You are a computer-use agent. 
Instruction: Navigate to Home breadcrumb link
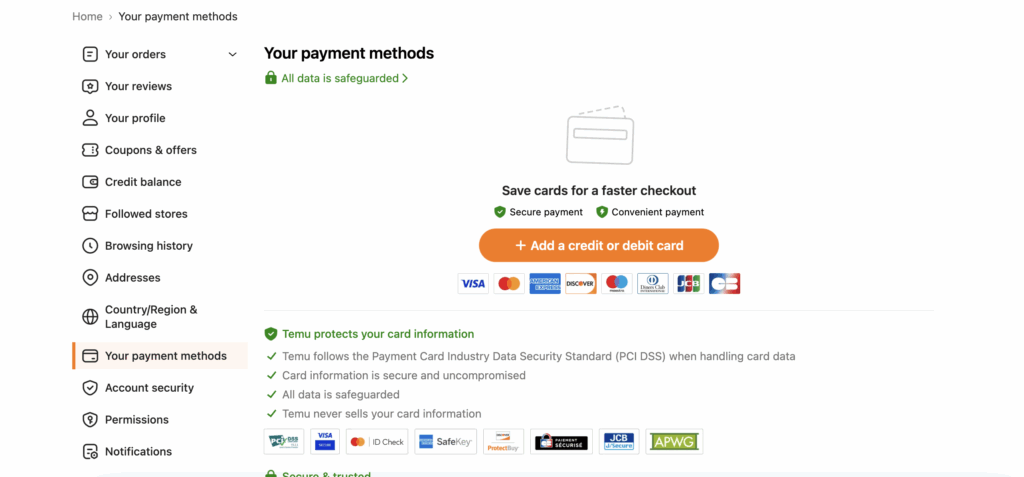tap(87, 16)
